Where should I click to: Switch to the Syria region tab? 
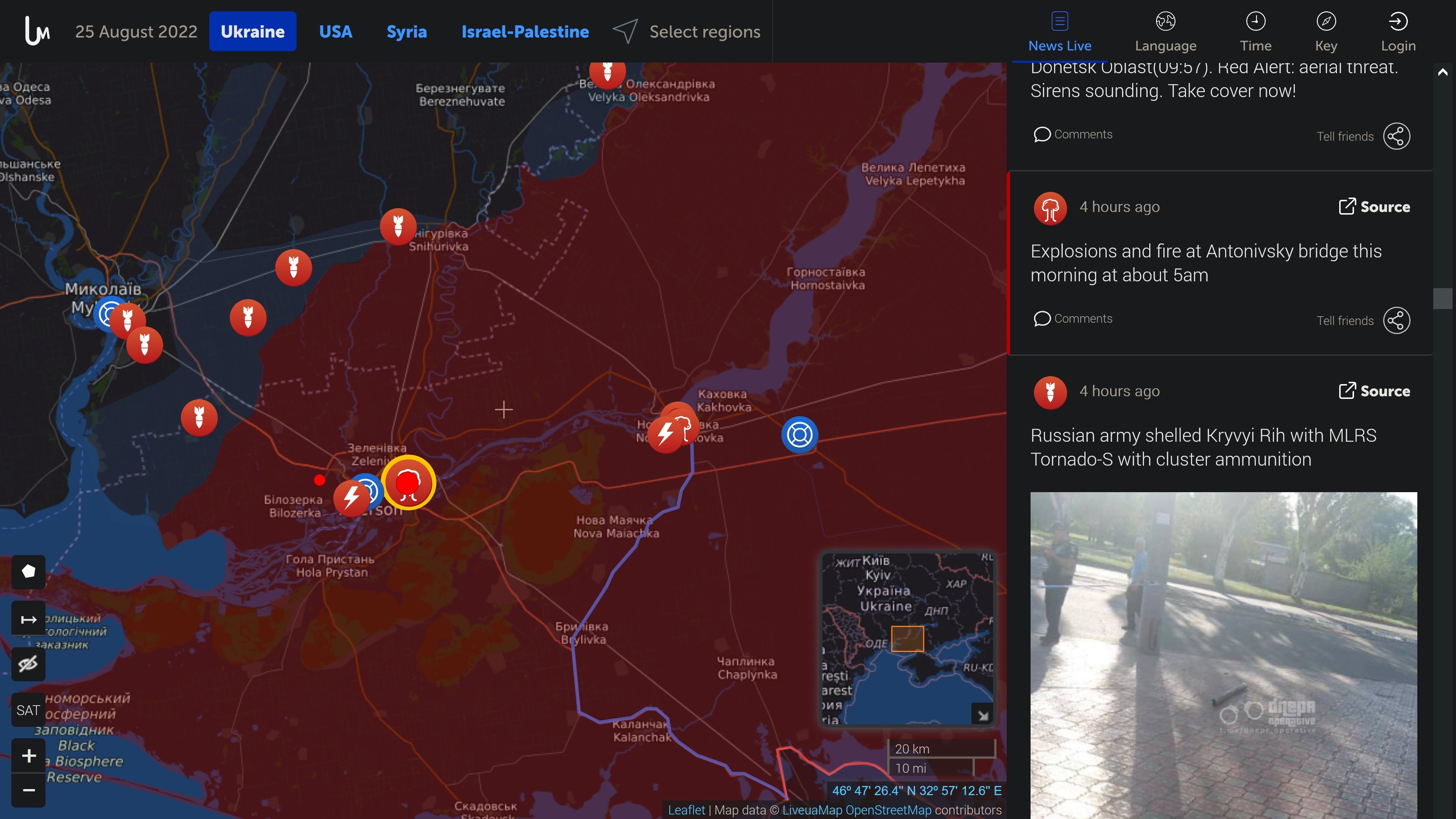407,31
